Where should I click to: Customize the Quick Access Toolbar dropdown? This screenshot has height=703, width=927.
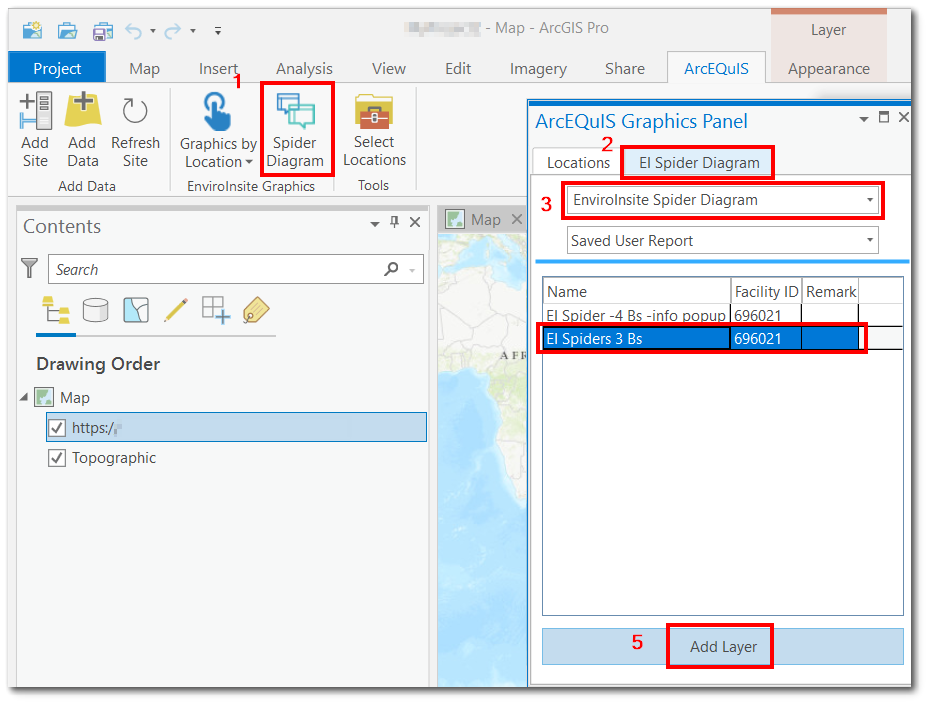(x=218, y=31)
